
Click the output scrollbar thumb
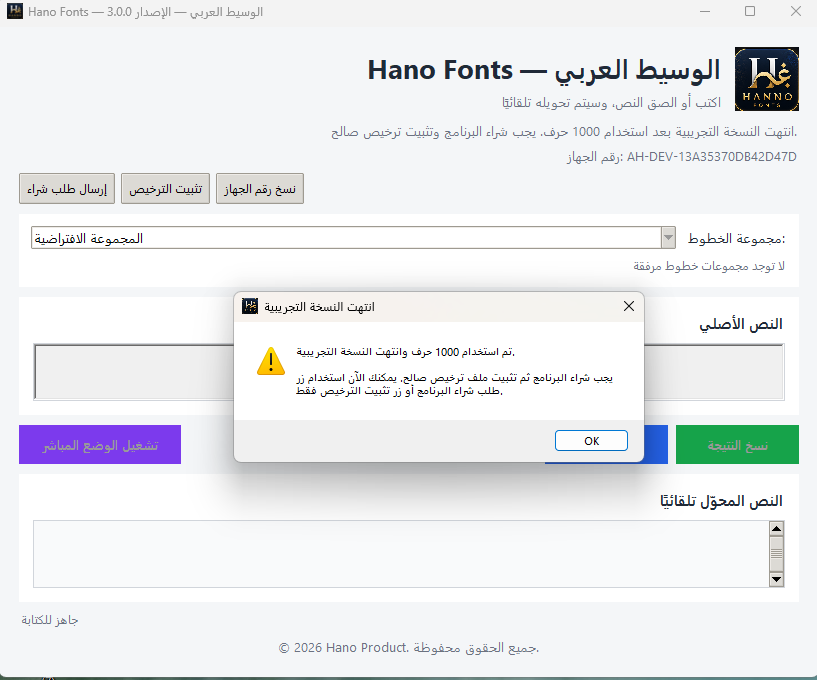776,554
